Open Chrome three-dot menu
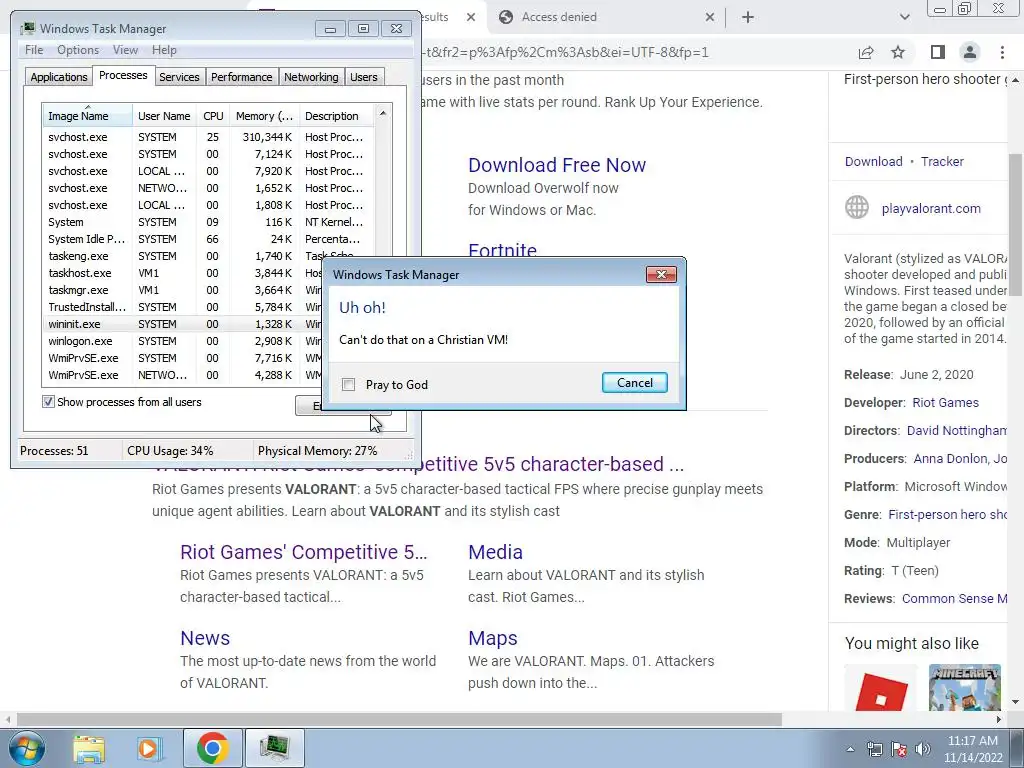This screenshot has height=768, width=1024. click(1002, 52)
